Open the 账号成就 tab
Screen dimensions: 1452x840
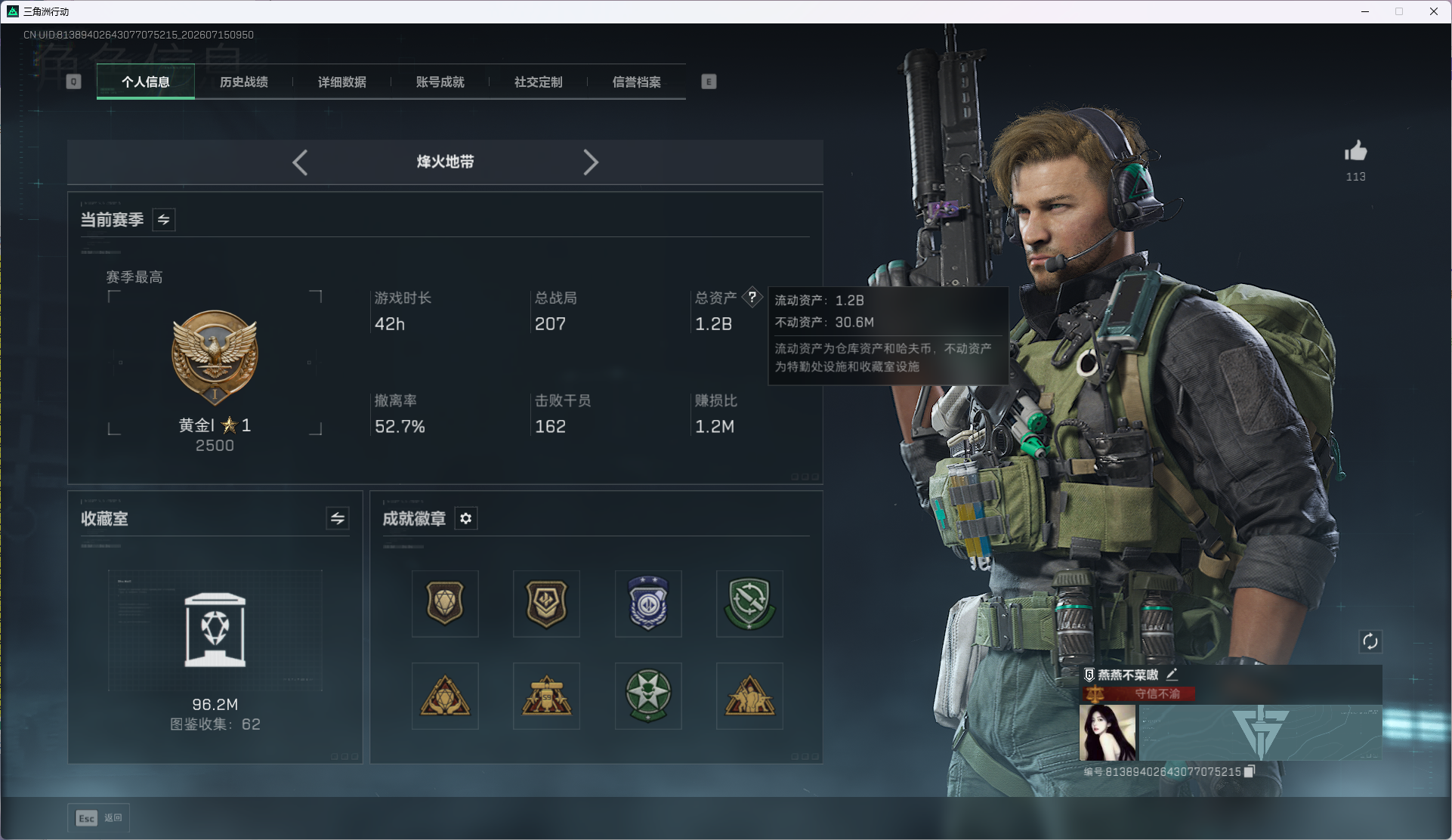tap(440, 82)
